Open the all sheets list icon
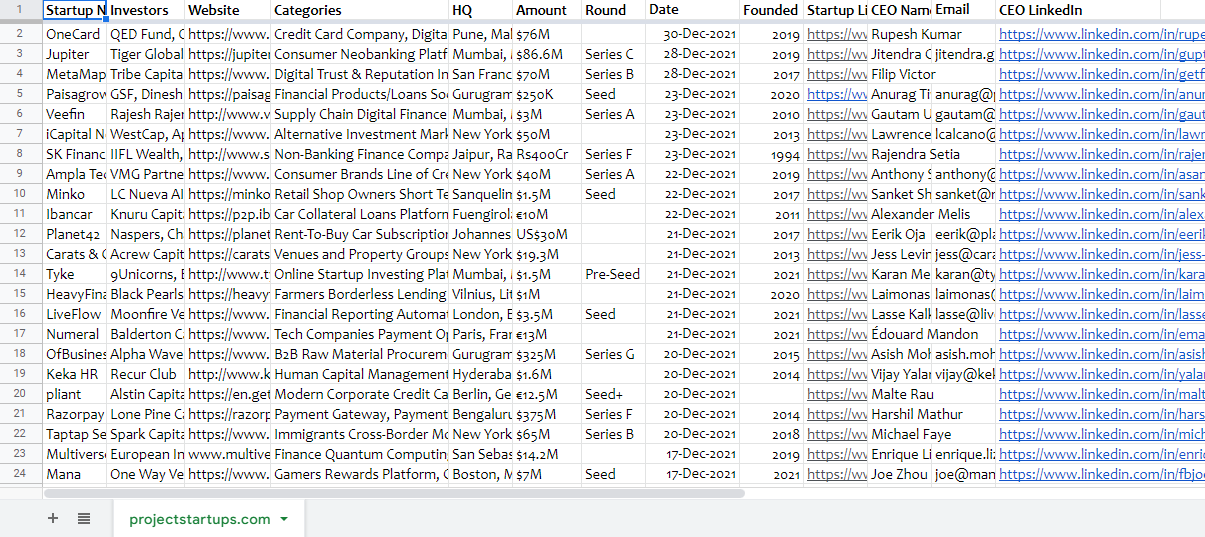This screenshot has height=537, width=1205. coord(84,518)
